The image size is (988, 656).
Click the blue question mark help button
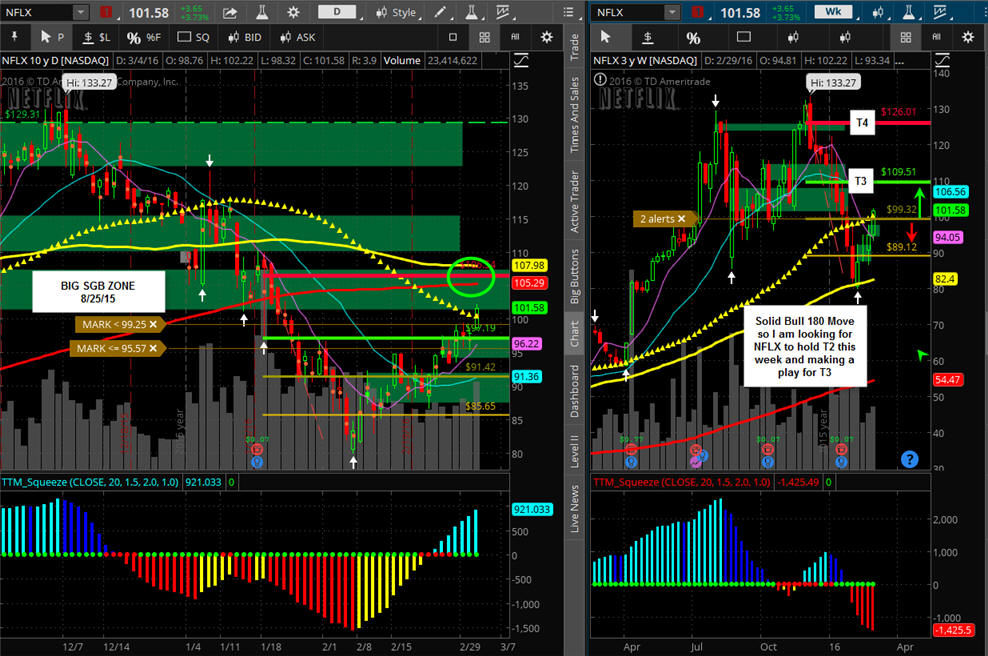tap(909, 459)
